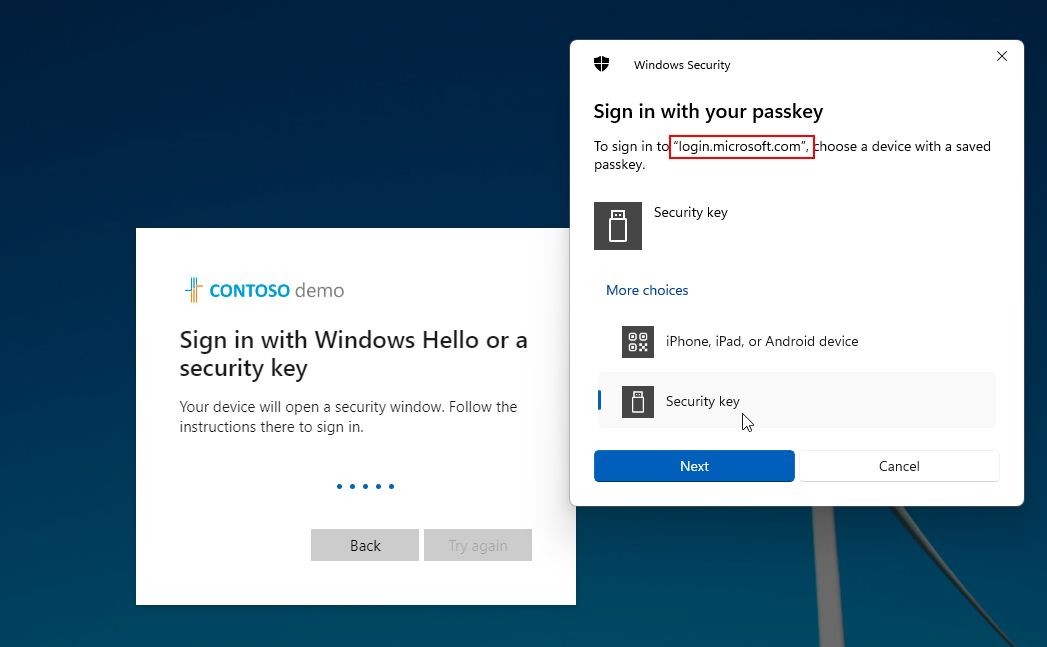Click the security window instructions text
Image resolution: width=1047 pixels, height=647 pixels.
point(348,417)
